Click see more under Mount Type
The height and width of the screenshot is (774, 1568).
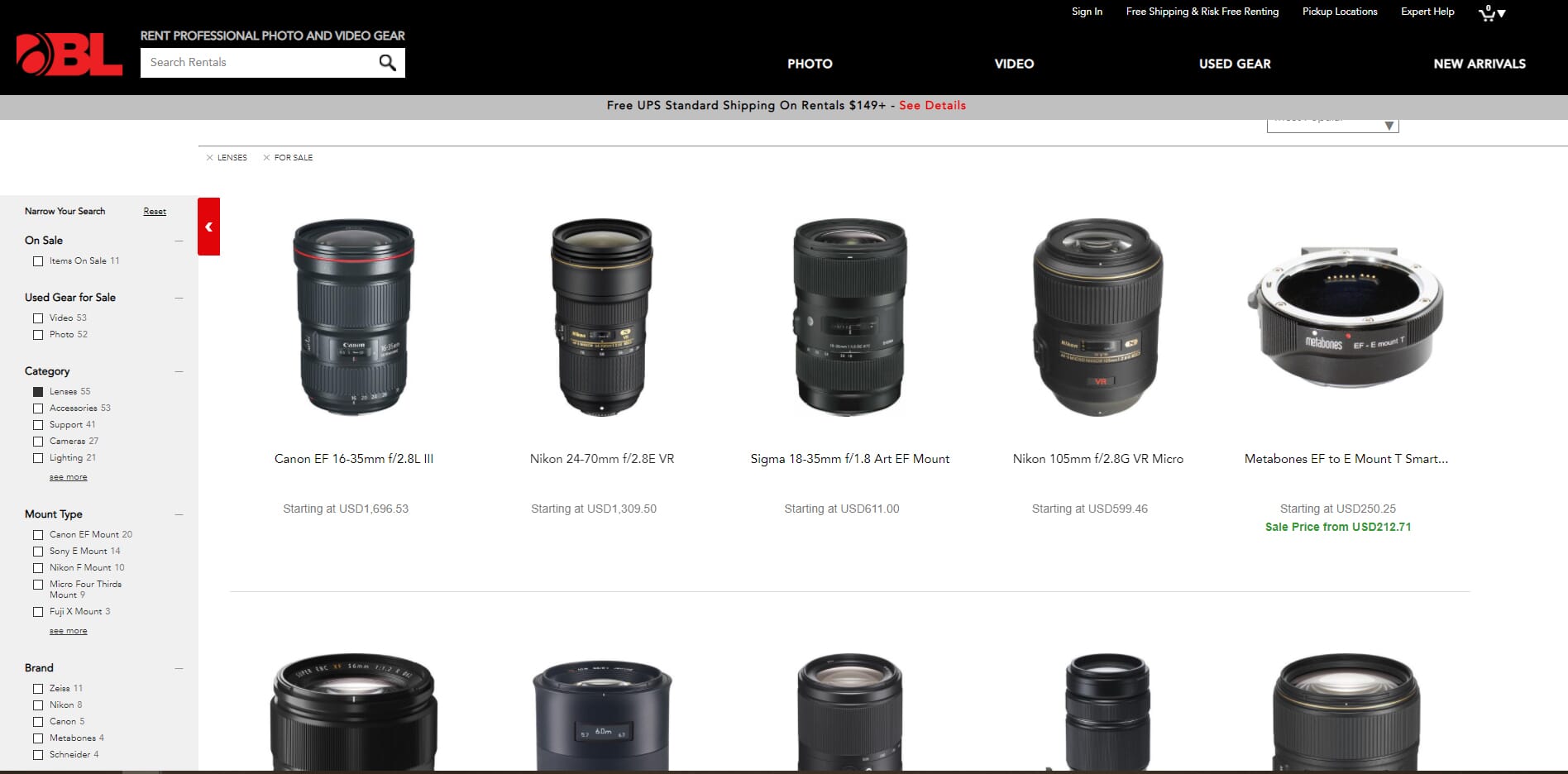pos(68,631)
